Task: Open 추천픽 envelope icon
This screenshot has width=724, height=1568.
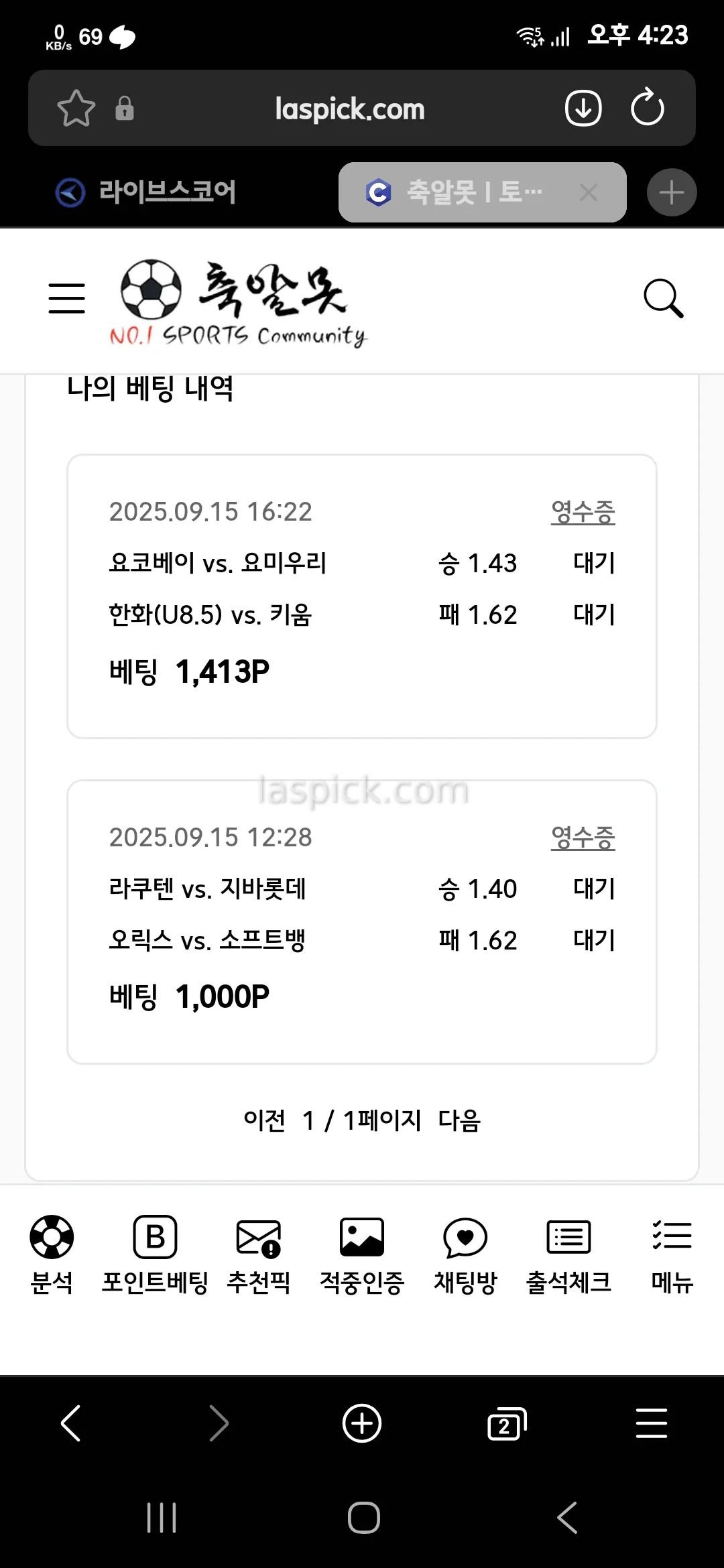Action: pyautogui.click(x=259, y=1254)
